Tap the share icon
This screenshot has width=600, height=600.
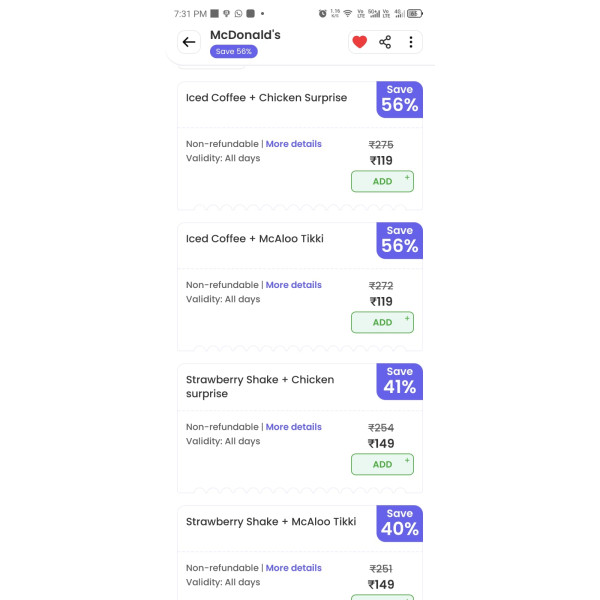click(385, 42)
